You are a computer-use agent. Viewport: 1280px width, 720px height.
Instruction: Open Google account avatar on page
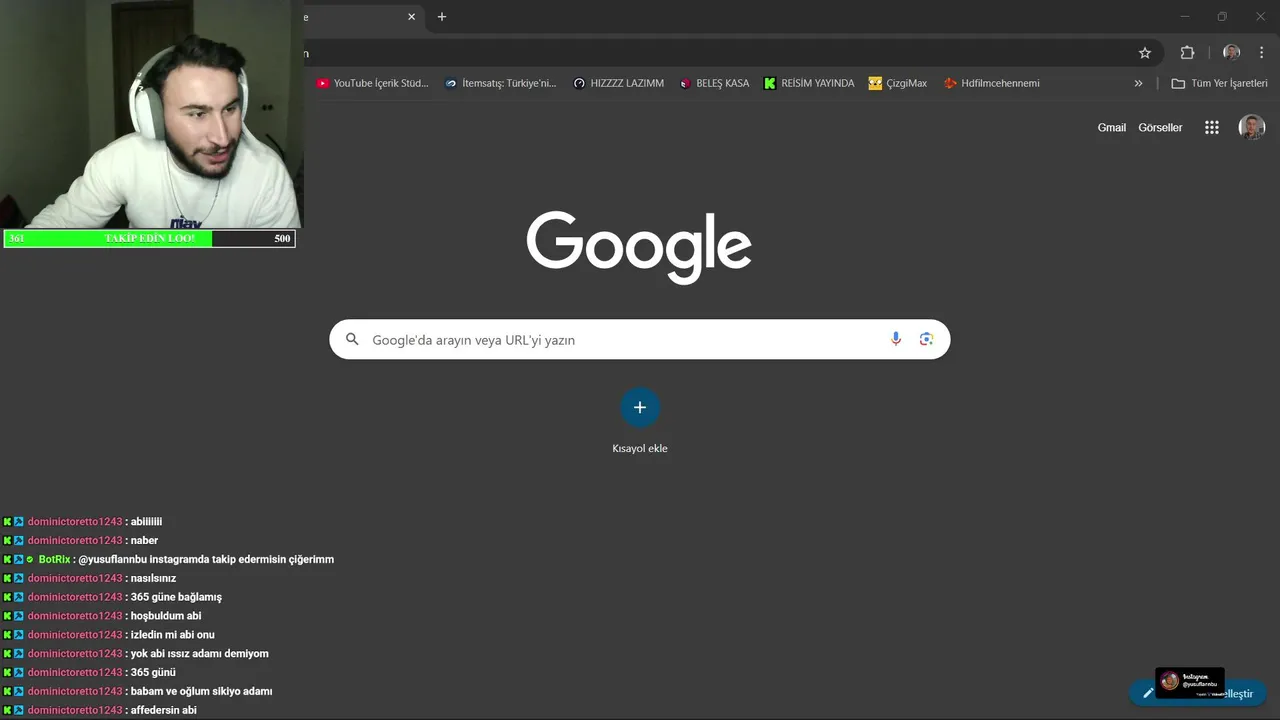pos(1252,127)
